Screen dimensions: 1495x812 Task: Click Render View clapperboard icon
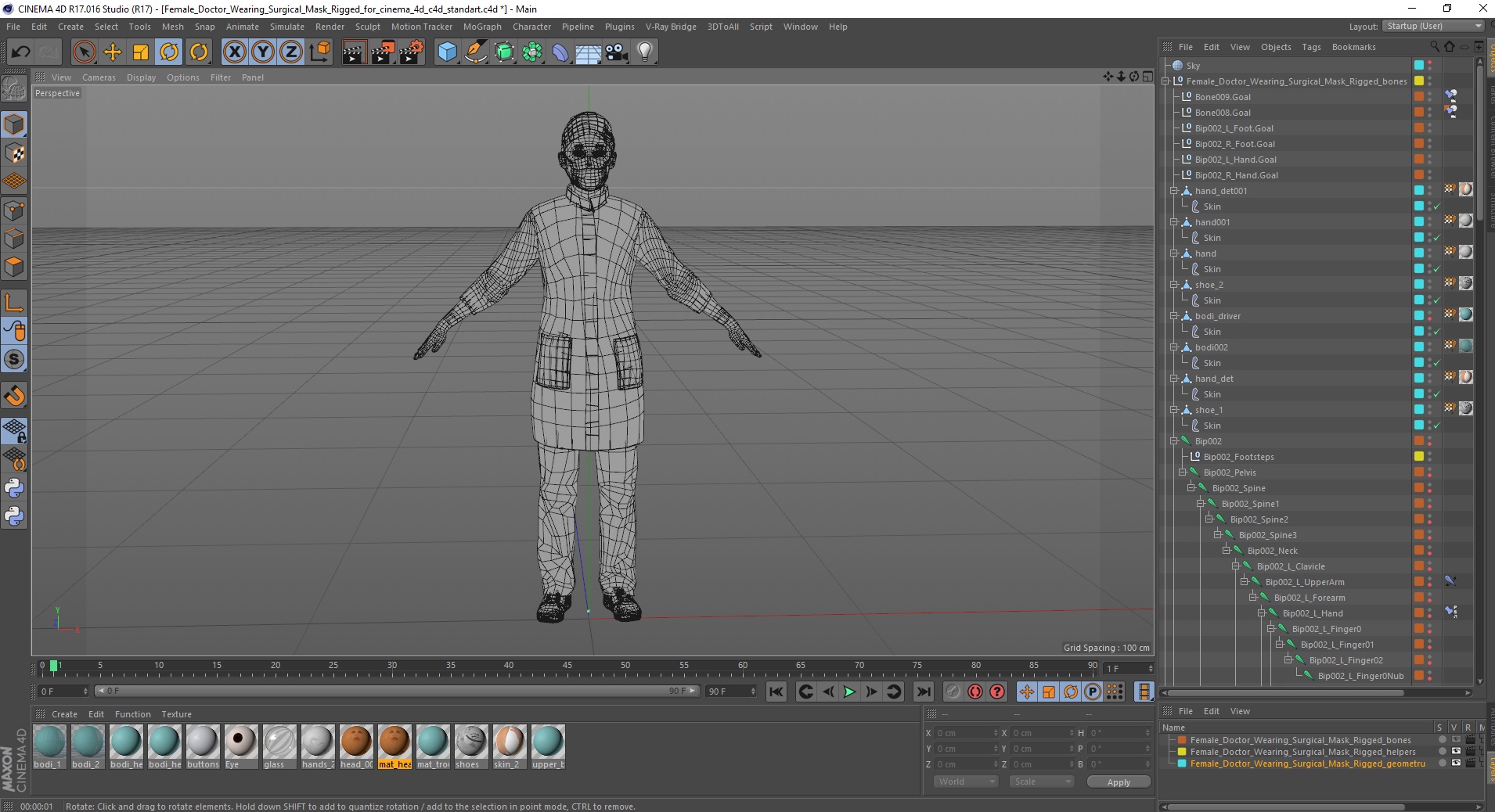354,52
